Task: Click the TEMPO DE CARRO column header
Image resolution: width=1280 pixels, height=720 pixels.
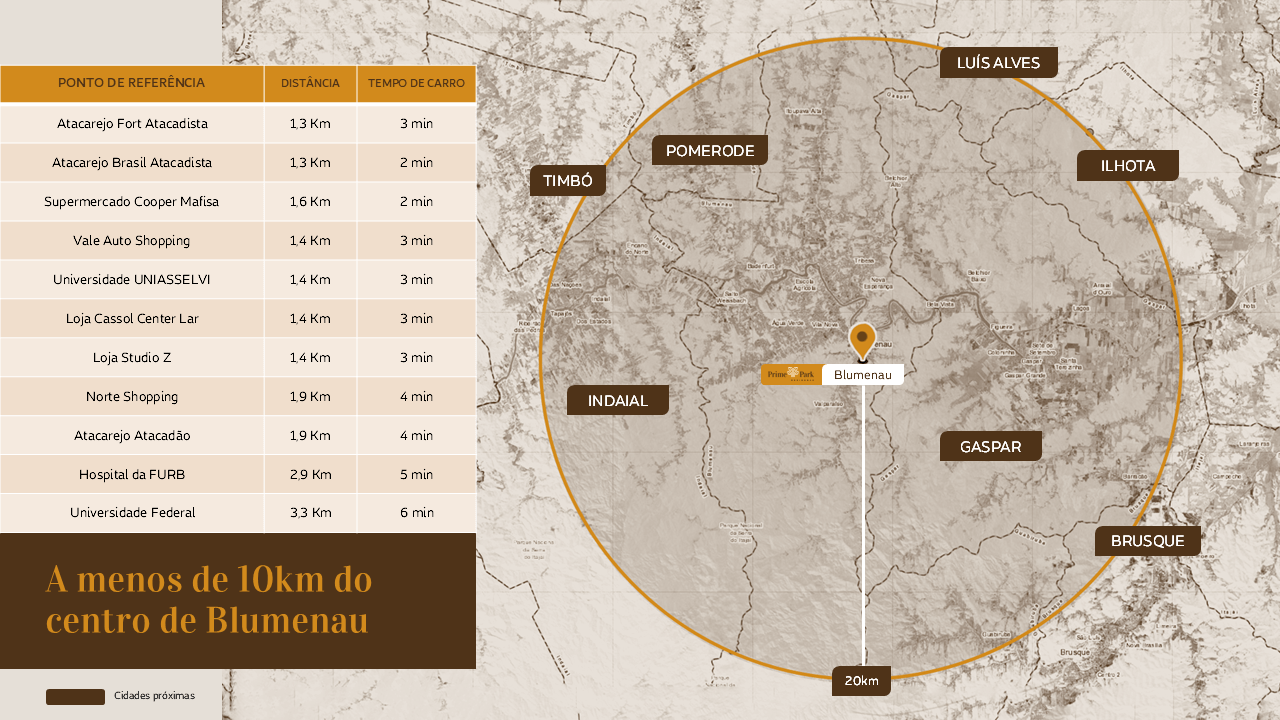Action: (416, 83)
